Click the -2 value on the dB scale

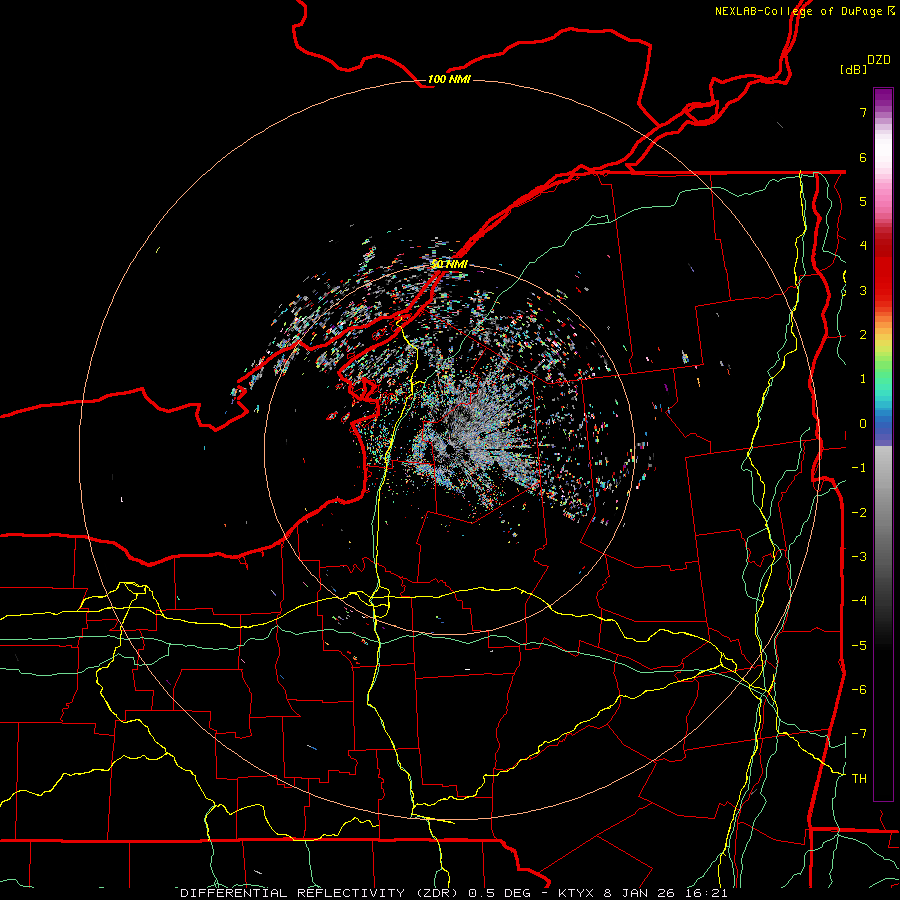pos(859,512)
